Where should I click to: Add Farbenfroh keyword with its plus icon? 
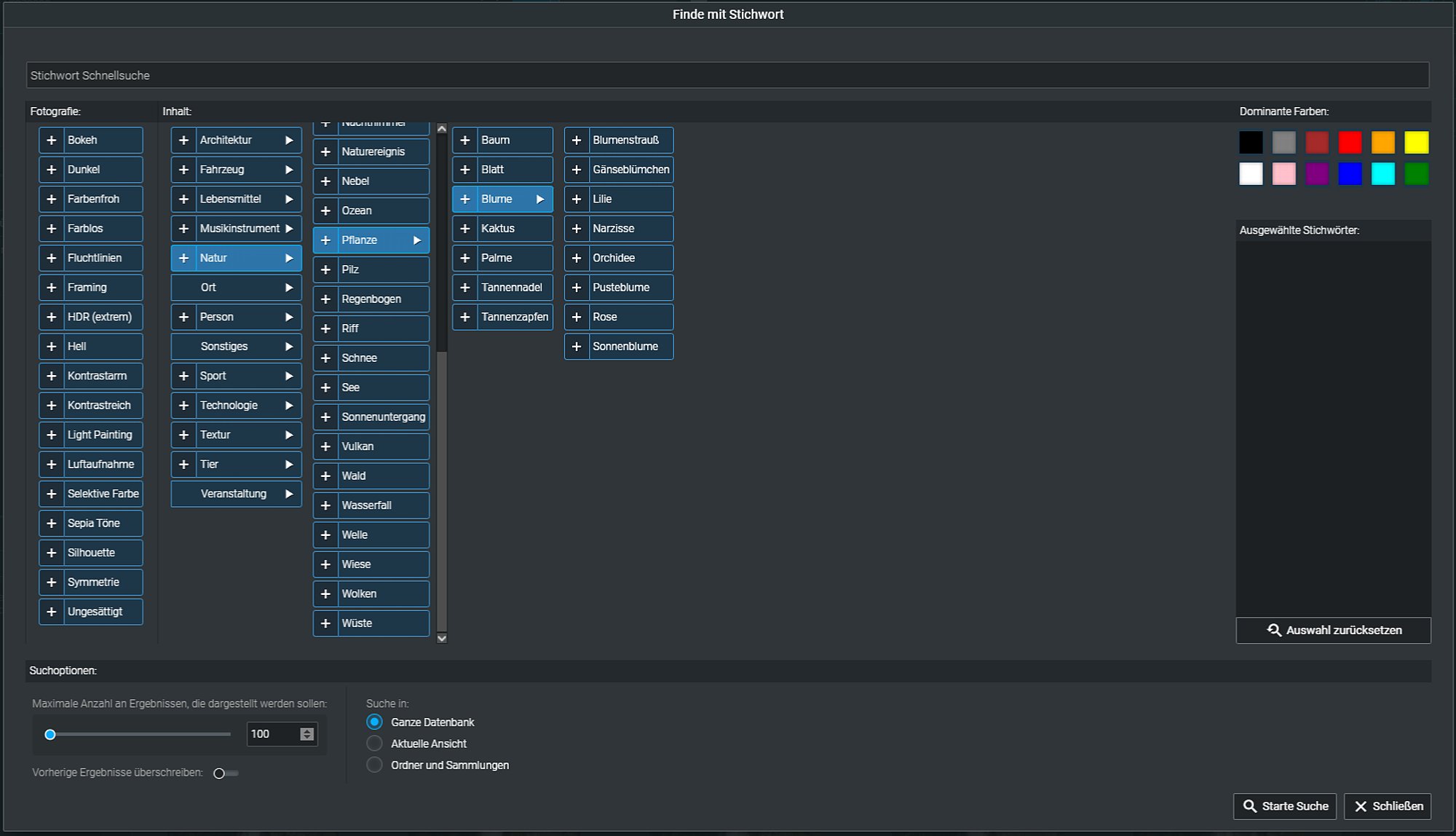click(52, 199)
